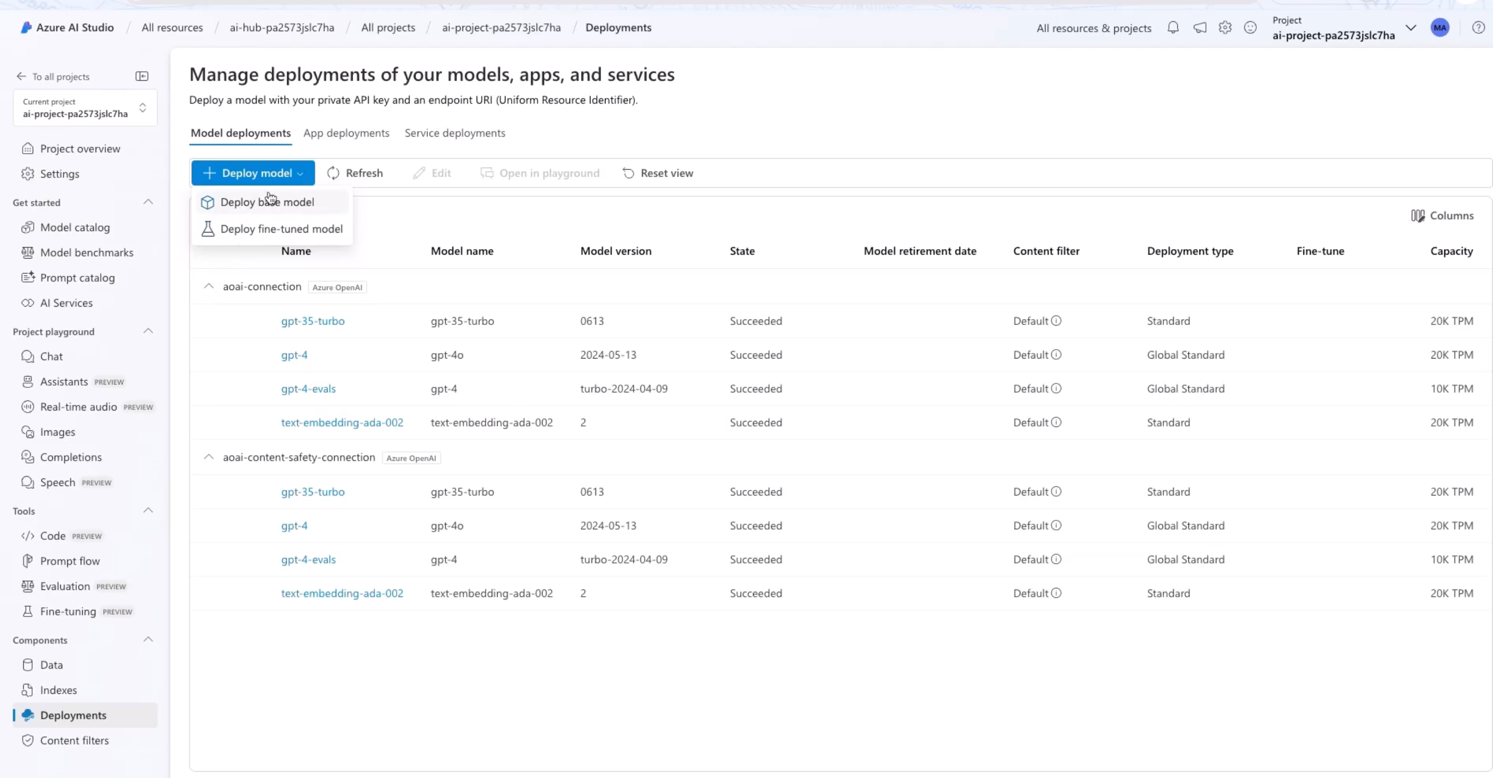The image size is (1493, 778).
Task: Click the smiley feedback icon
Action: pyautogui.click(x=1250, y=28)
